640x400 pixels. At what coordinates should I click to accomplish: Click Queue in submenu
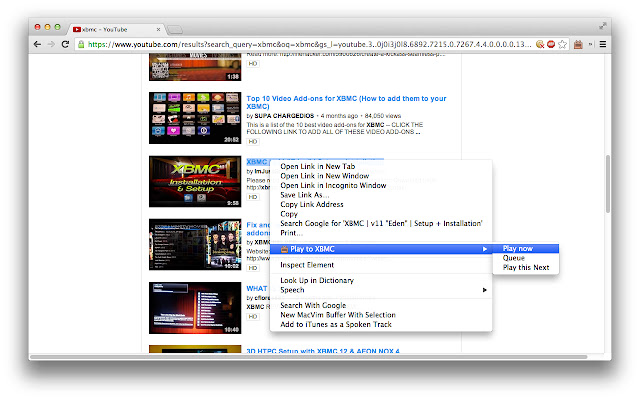coord(525,258)
